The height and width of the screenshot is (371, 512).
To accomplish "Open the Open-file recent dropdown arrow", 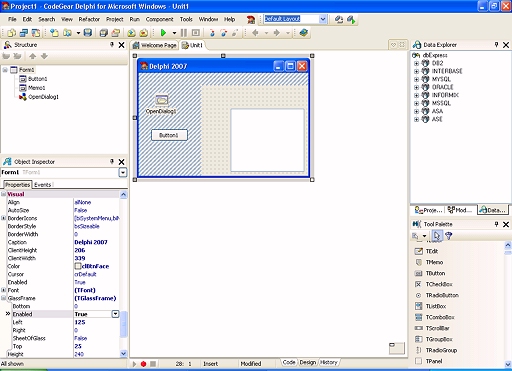I will (78, 33).
